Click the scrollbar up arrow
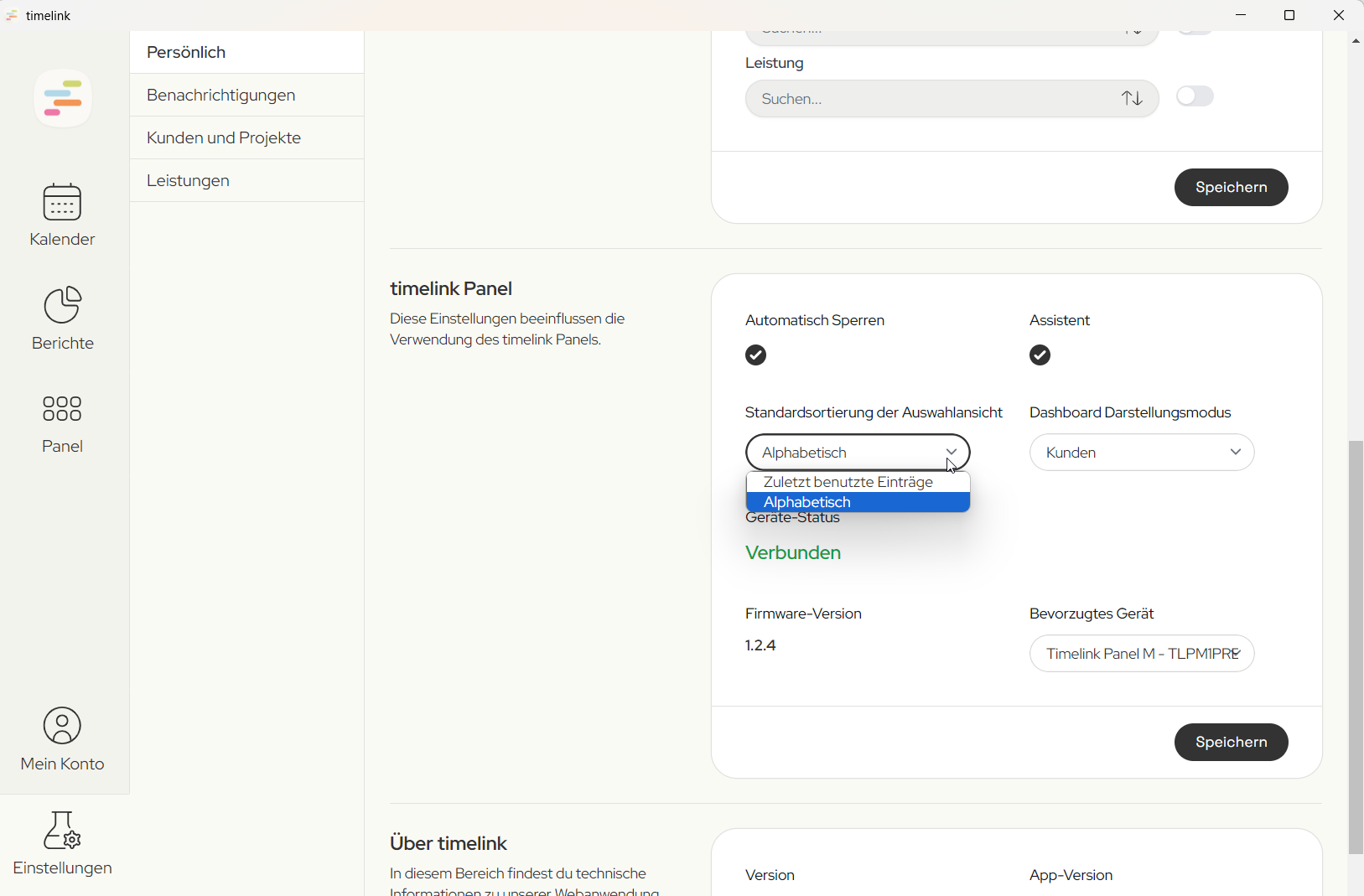Viewport: 1364px width, 896px height. tap(1356, 40)
